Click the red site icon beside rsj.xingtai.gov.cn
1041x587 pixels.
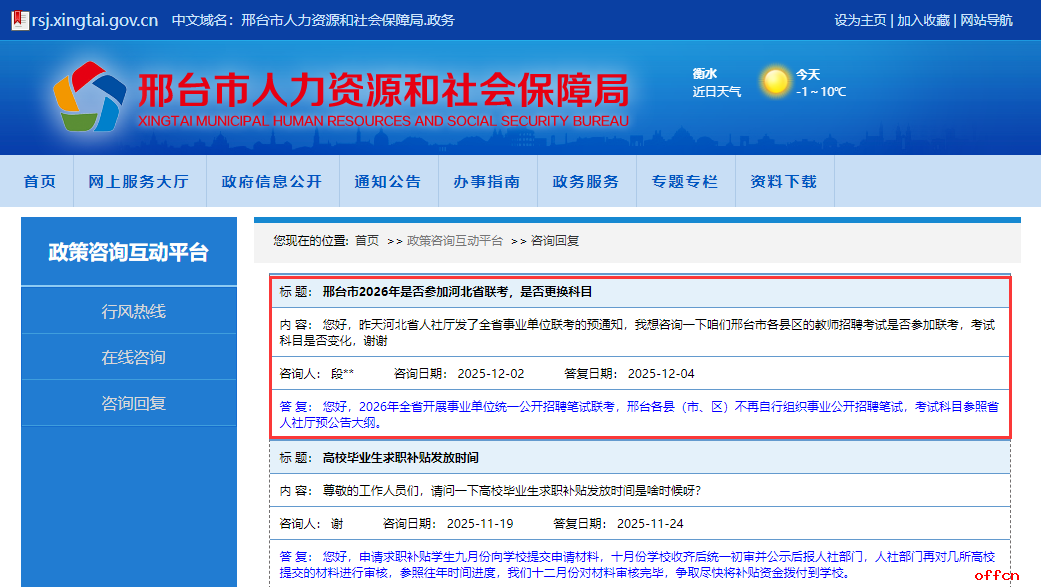19,20
